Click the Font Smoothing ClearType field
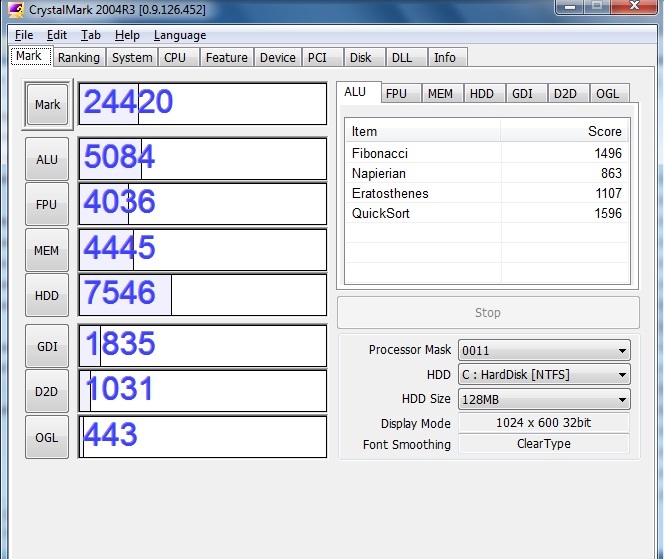This screenshot has width=664, height=559. pyautogui.click(x=544, y=444)
